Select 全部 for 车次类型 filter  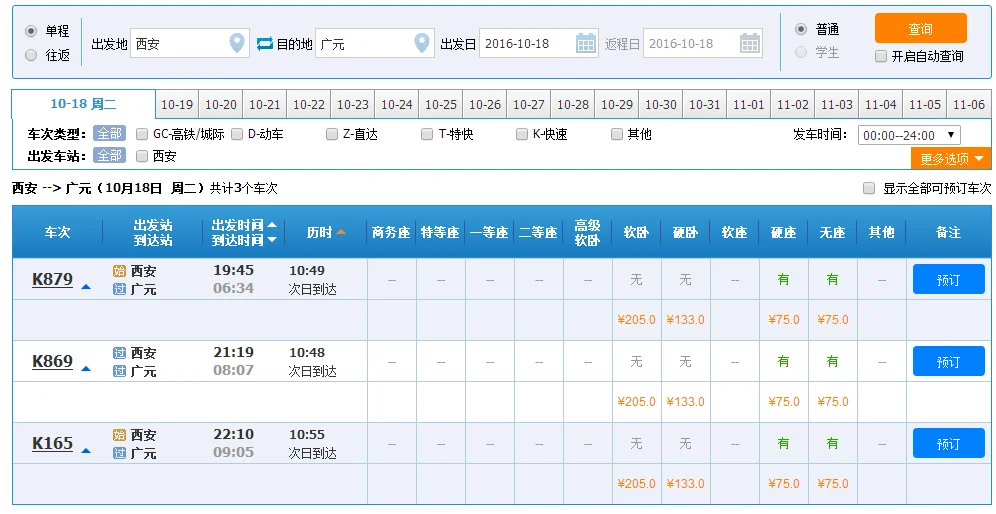coord(109,134)
